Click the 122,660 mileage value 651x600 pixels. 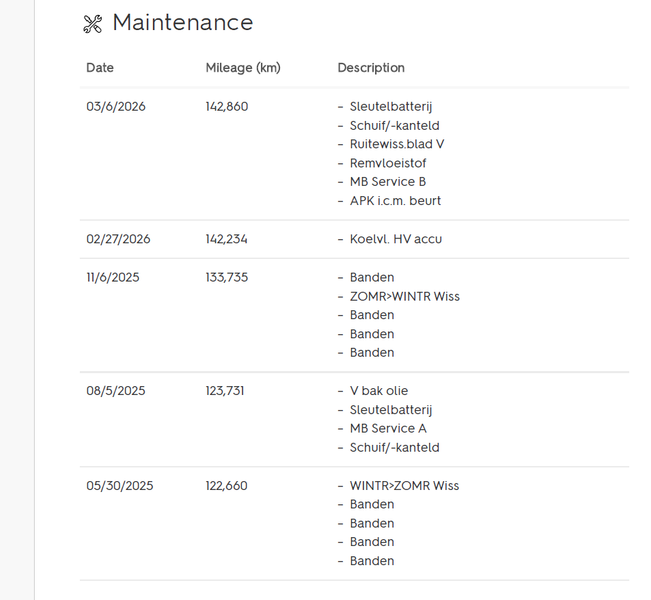pyautogui.click(x=227, y=486)
